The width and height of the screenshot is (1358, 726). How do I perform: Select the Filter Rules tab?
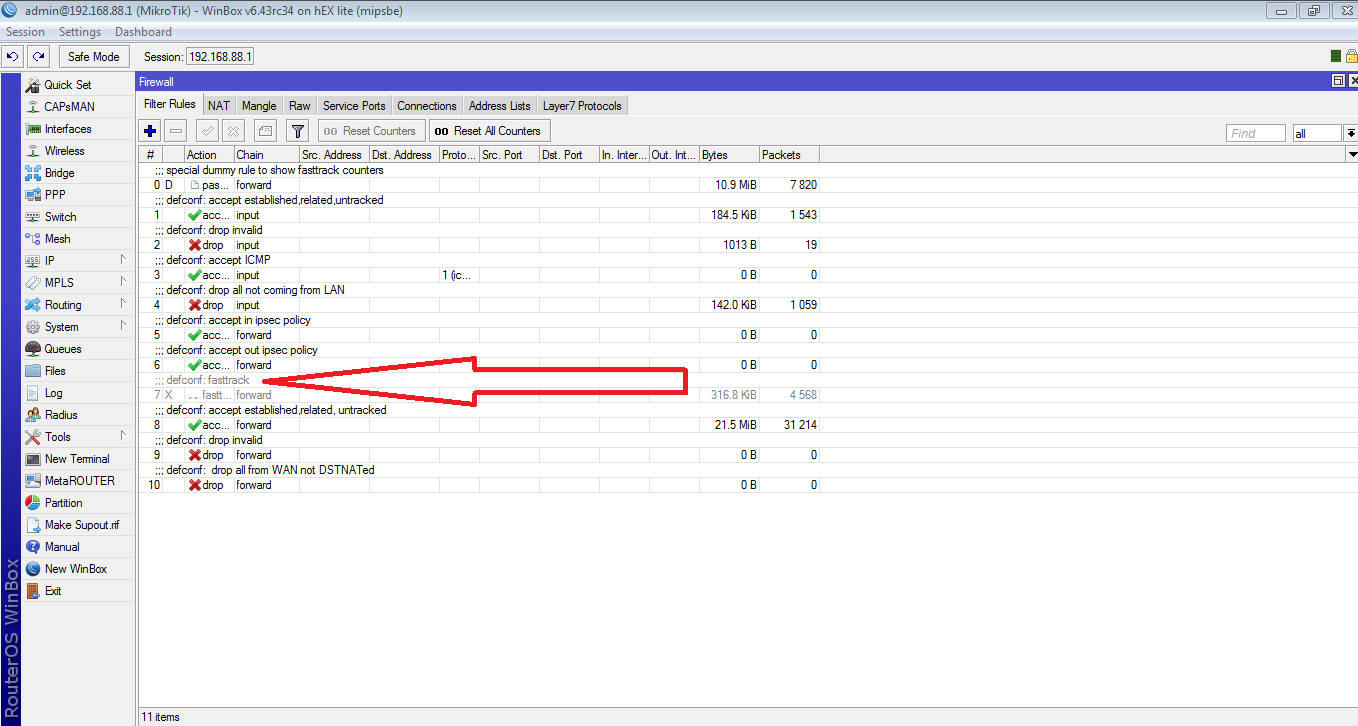click(x=170, y=104)
